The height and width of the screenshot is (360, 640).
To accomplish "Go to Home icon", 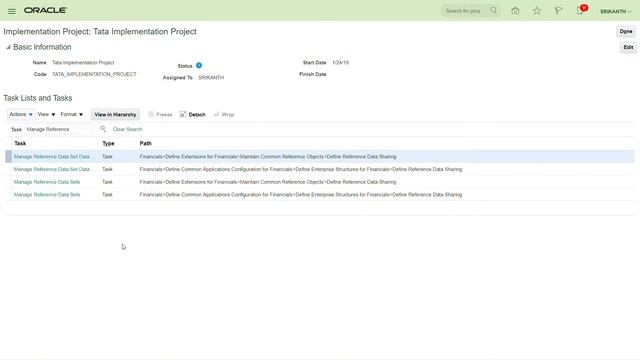I will tap(515, 11).
